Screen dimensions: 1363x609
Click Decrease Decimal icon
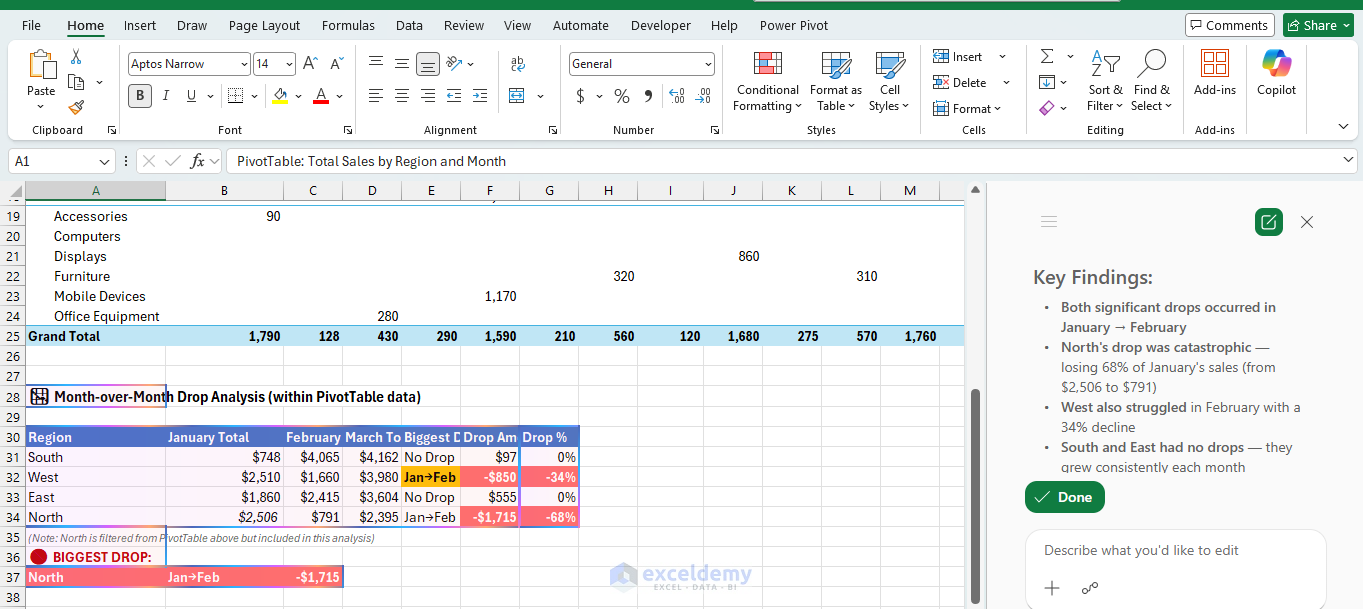click(703, 96)
